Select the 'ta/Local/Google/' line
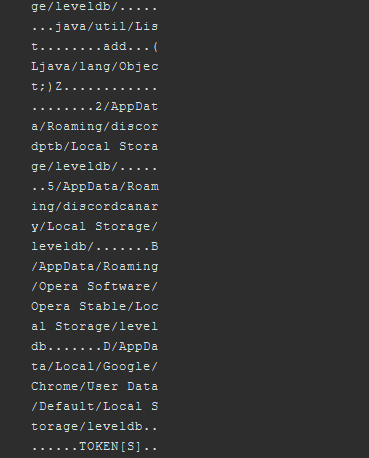369x458 pixels. [x=95, y=367]
